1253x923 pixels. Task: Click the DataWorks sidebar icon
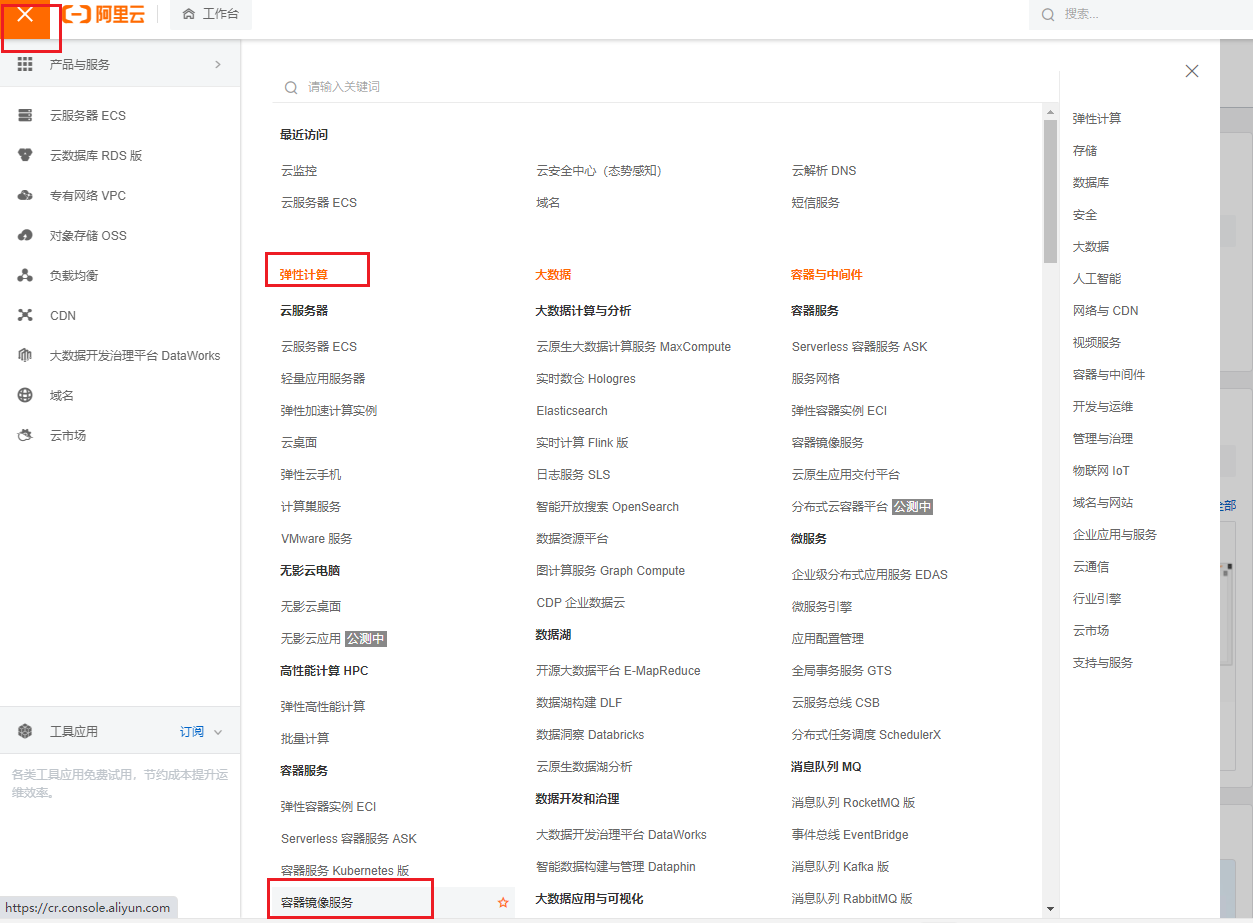26,355
